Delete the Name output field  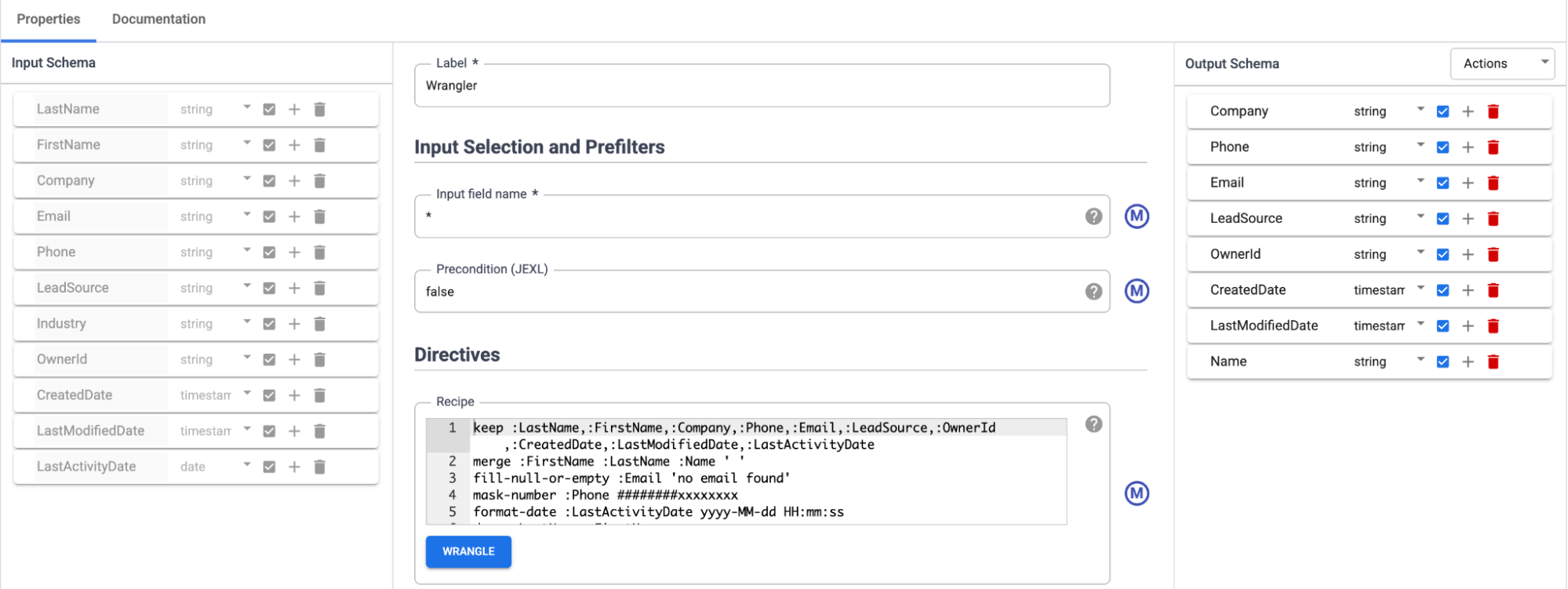pos(1493,362)
